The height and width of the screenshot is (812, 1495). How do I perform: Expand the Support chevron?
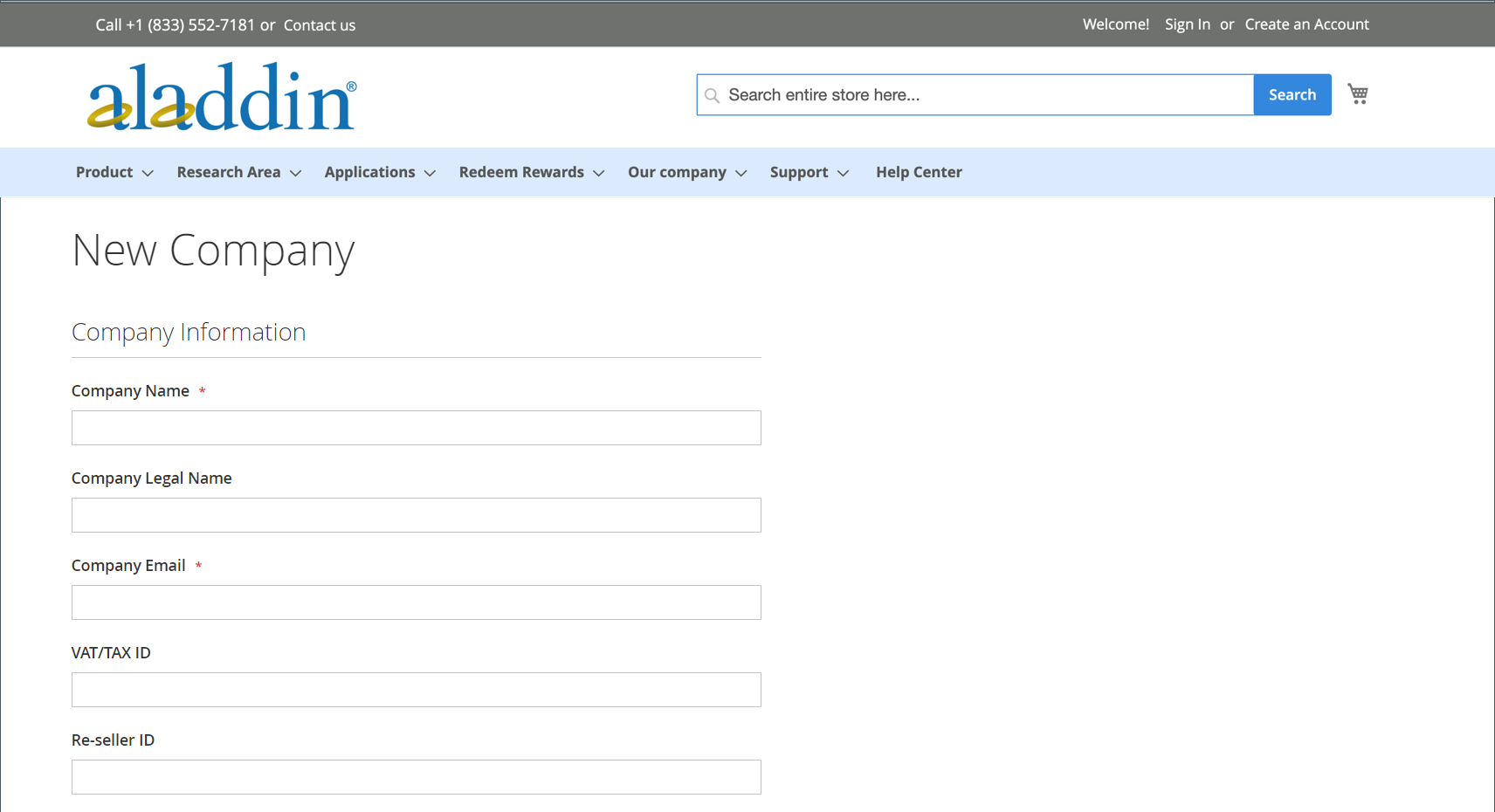[843, 173]
